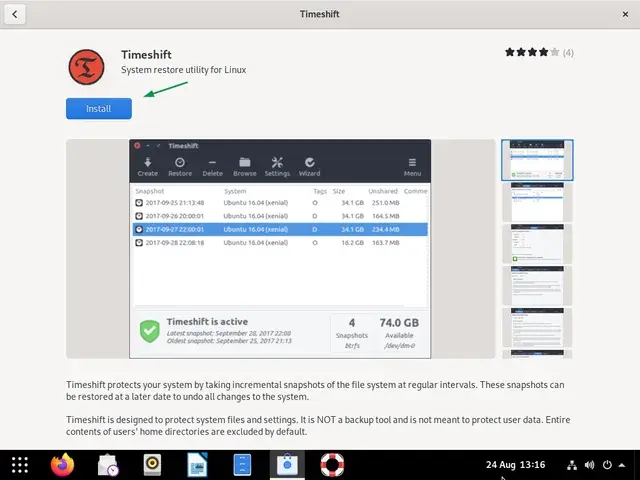Viewport: 640px width, 480px height.
Task: Click Delete icon in screenshot toolbar
Action: coord(213,167)
